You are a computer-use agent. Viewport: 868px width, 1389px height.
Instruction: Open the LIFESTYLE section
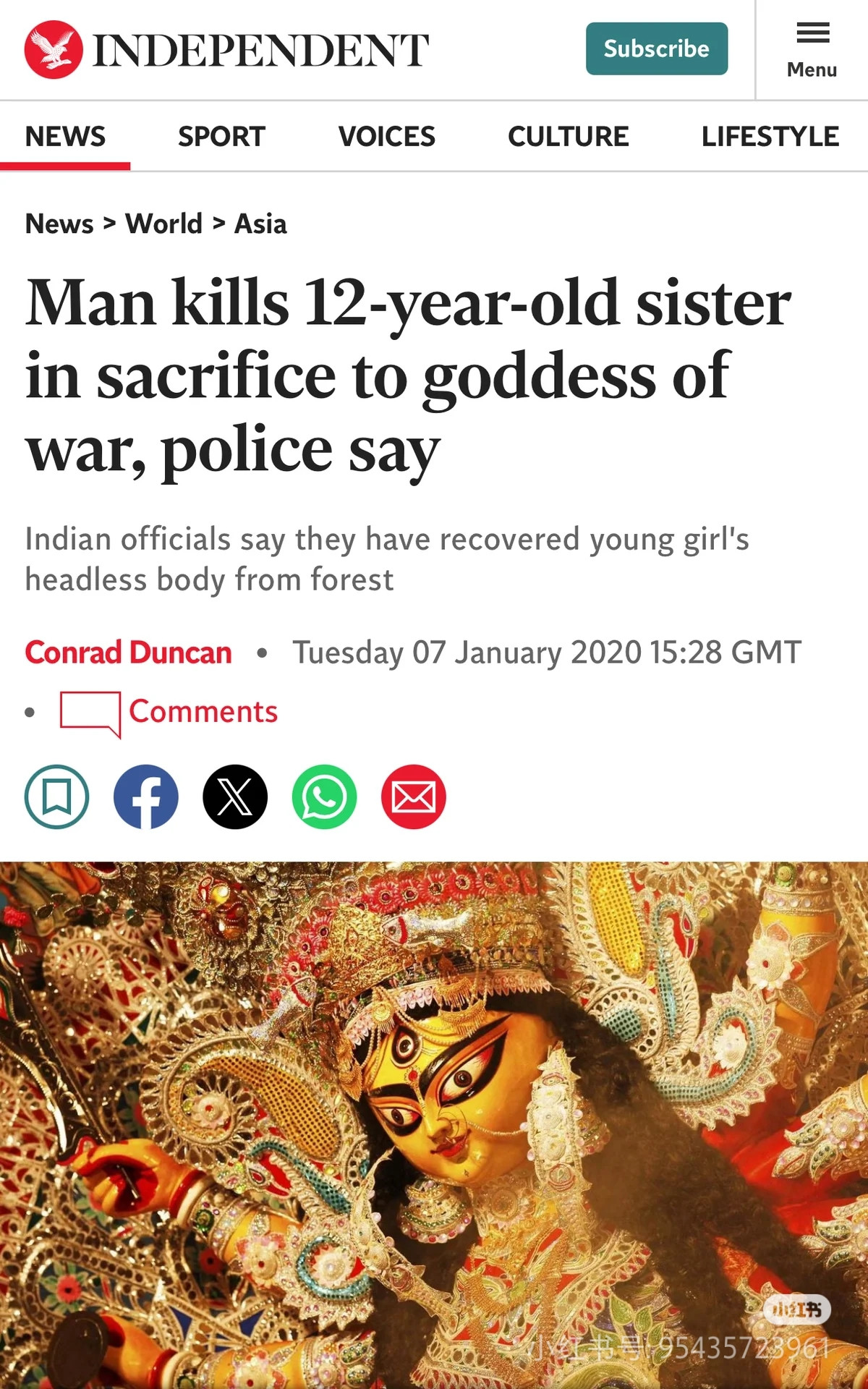coord(770,136)
